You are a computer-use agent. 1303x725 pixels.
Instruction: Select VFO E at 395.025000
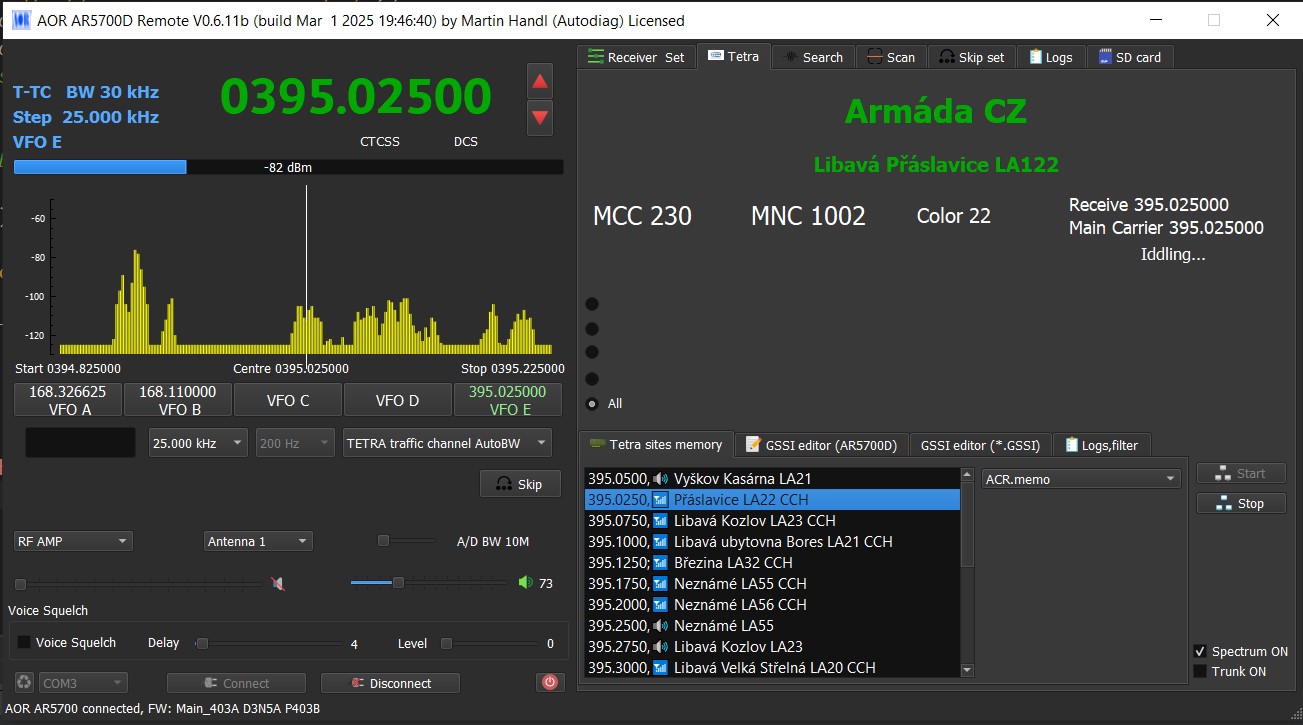(508, 400)
